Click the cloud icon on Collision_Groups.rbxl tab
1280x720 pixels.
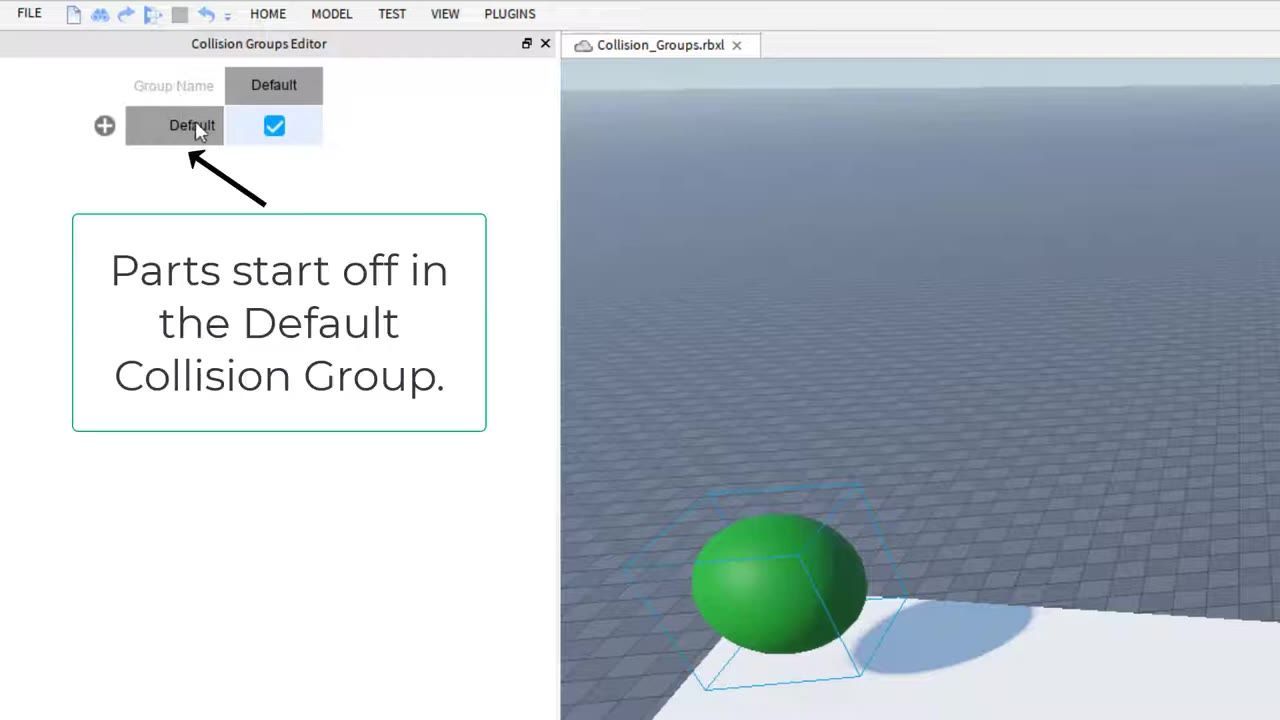click(583, 46)
